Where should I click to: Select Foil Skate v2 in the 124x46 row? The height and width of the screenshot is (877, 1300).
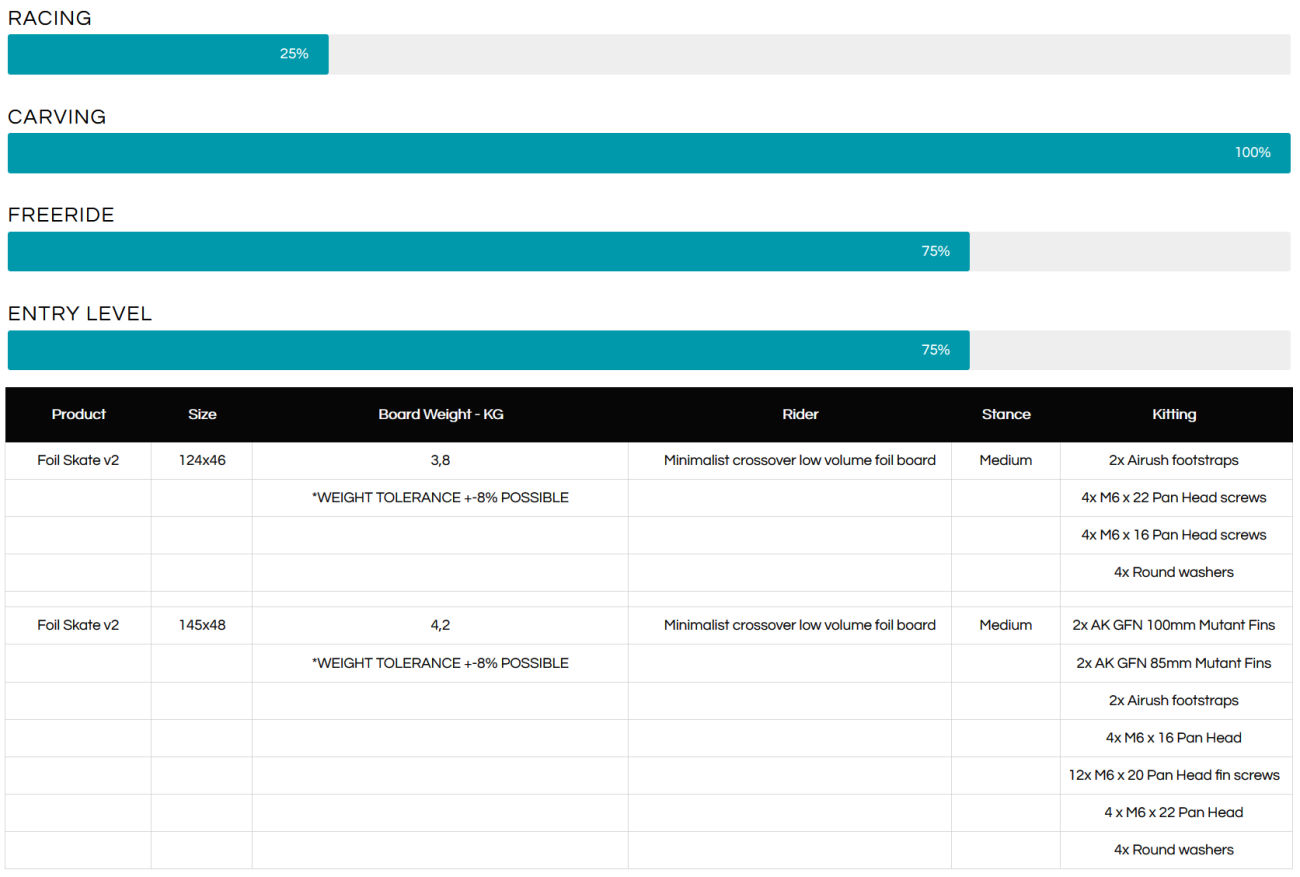(78, 461)
